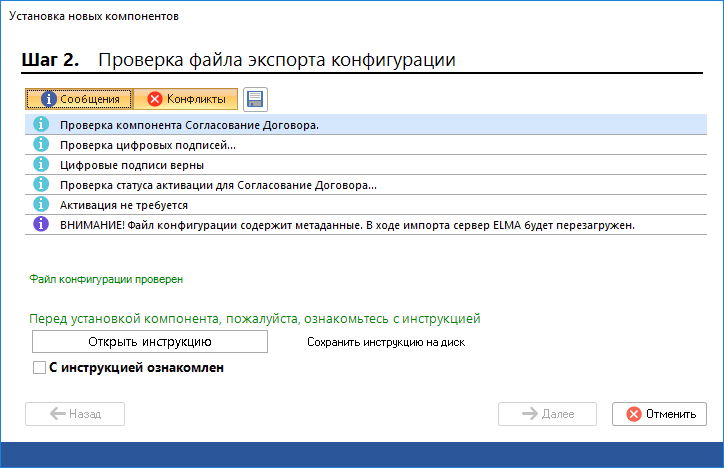Image resolution: width=724 pixels, height=468 pixels.
Task: Click info icon beside 'Проверка статуса активации' row
Action: [x=41, y=185]
